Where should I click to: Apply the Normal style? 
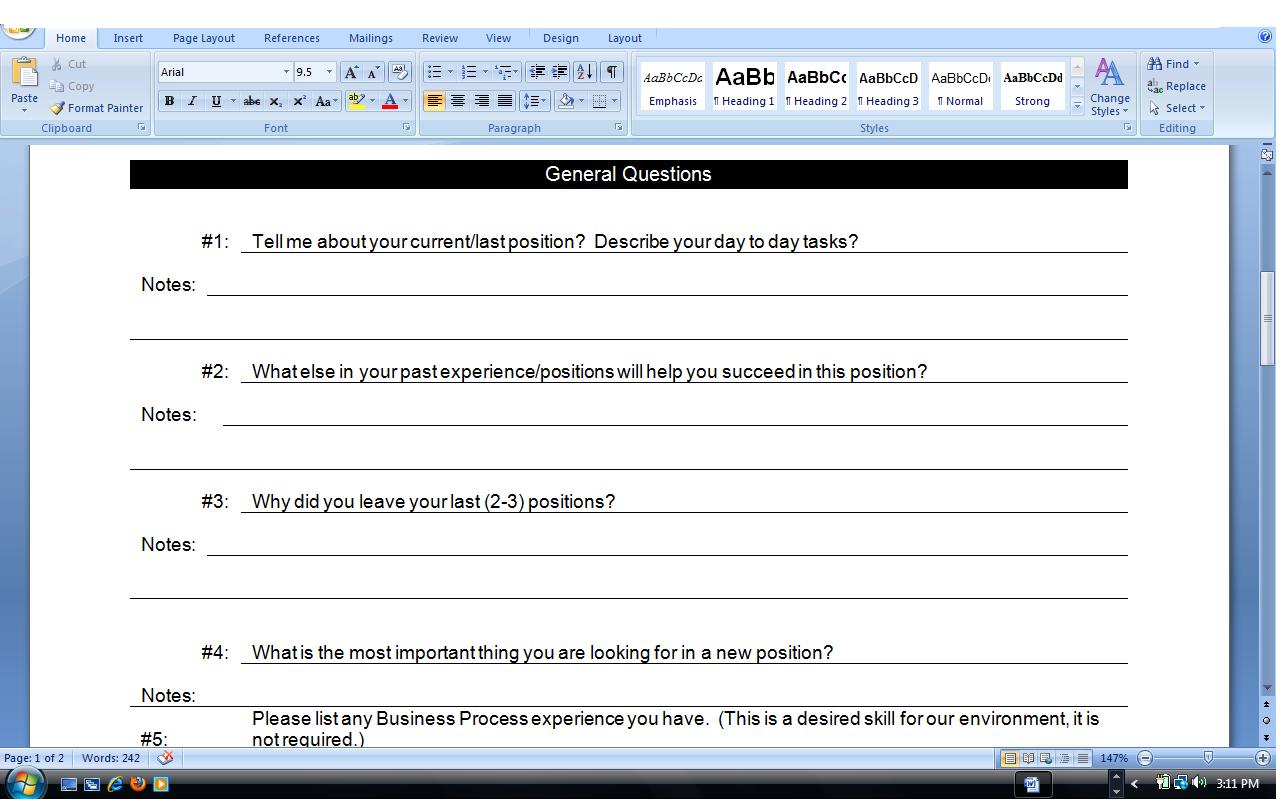[961, 85]
